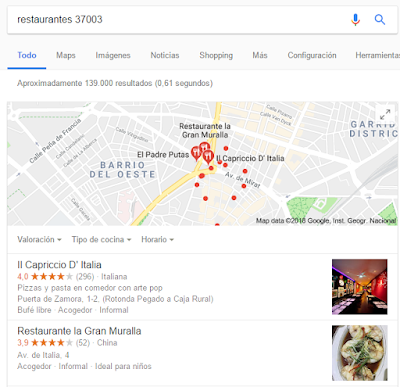Click the Il Capriccio restaurant interior photo
This screenshot has height=387, width=400.
[x=360, y=287]
